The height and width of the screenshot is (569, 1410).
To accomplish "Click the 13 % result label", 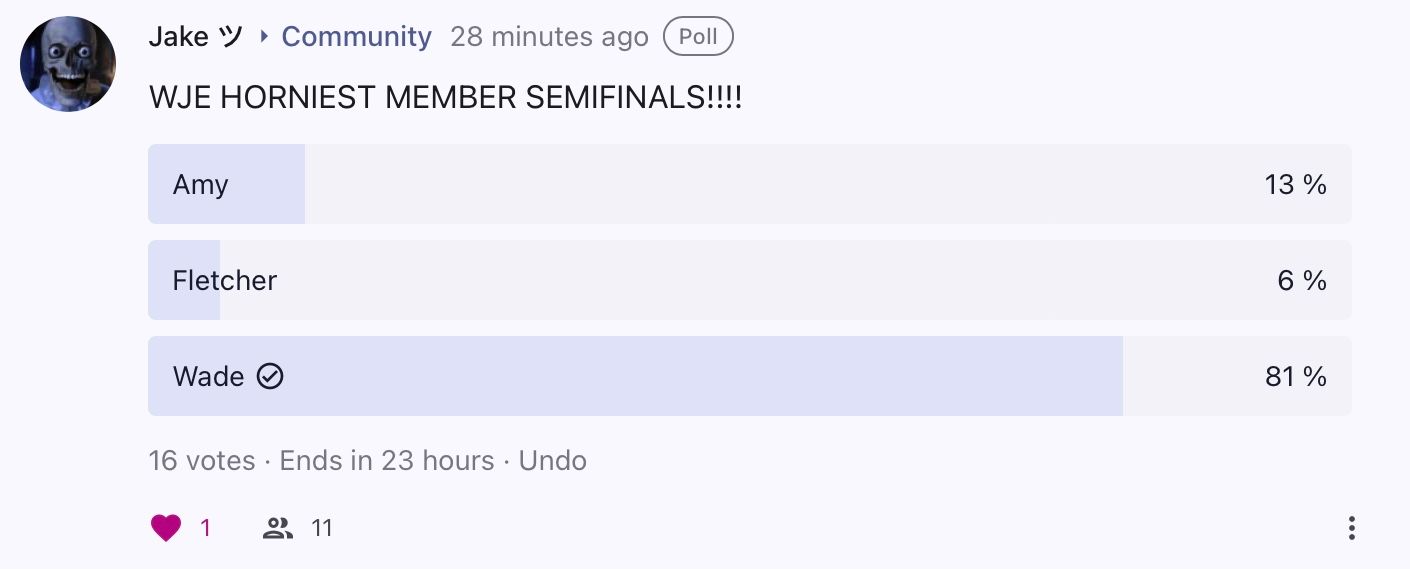I will (x=1295, y=184).
